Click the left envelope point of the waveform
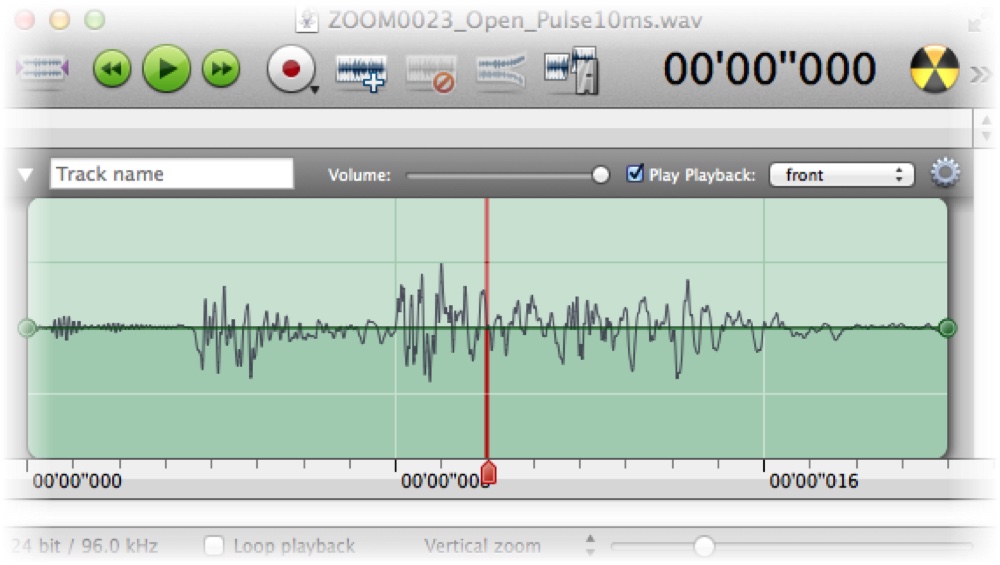Screen dimensions: 1000x565 tap(27, 328)
